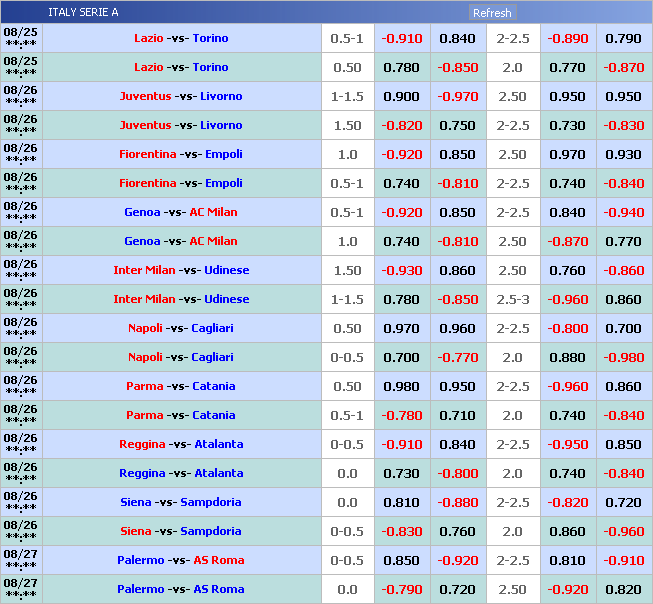Select the -0.980 odds for Napoli vs Cagliari
653x604 pixels.
[x=623, y=357]
